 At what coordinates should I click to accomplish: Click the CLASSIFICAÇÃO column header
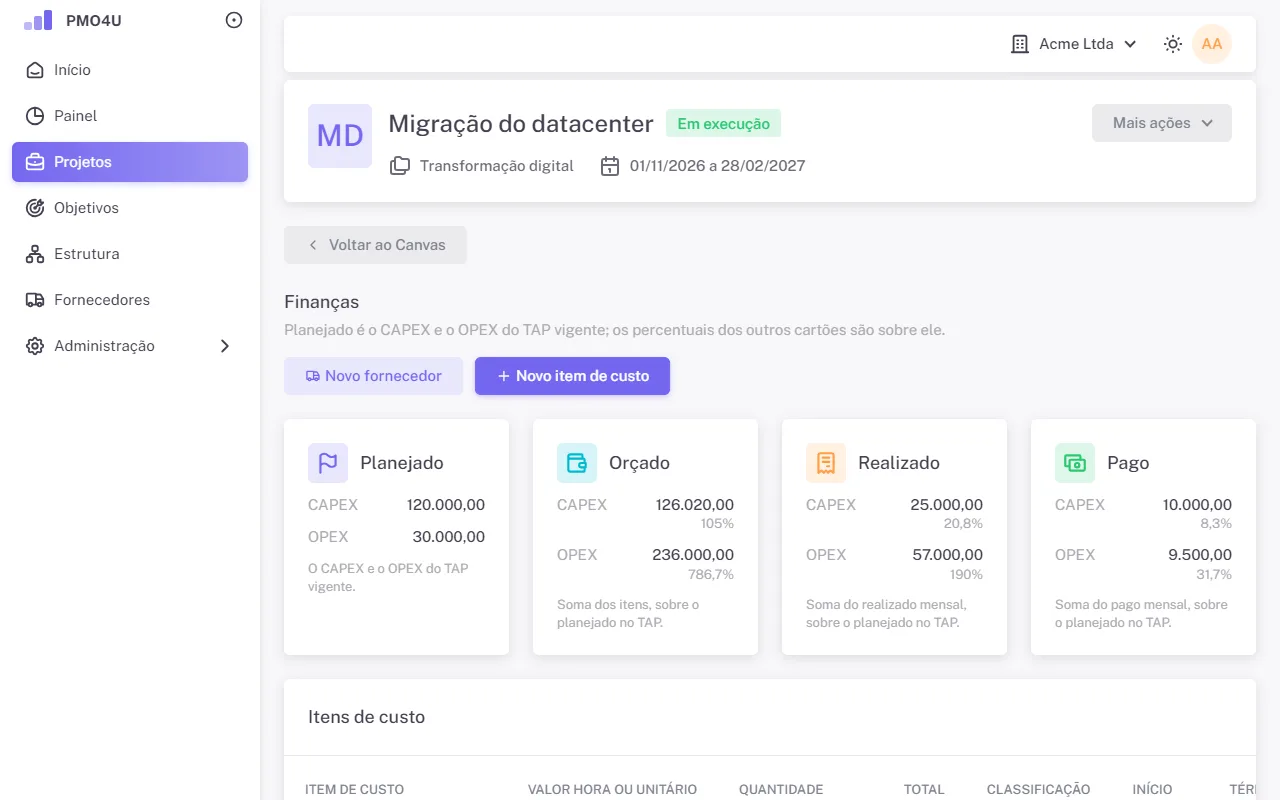(1038, 790)
